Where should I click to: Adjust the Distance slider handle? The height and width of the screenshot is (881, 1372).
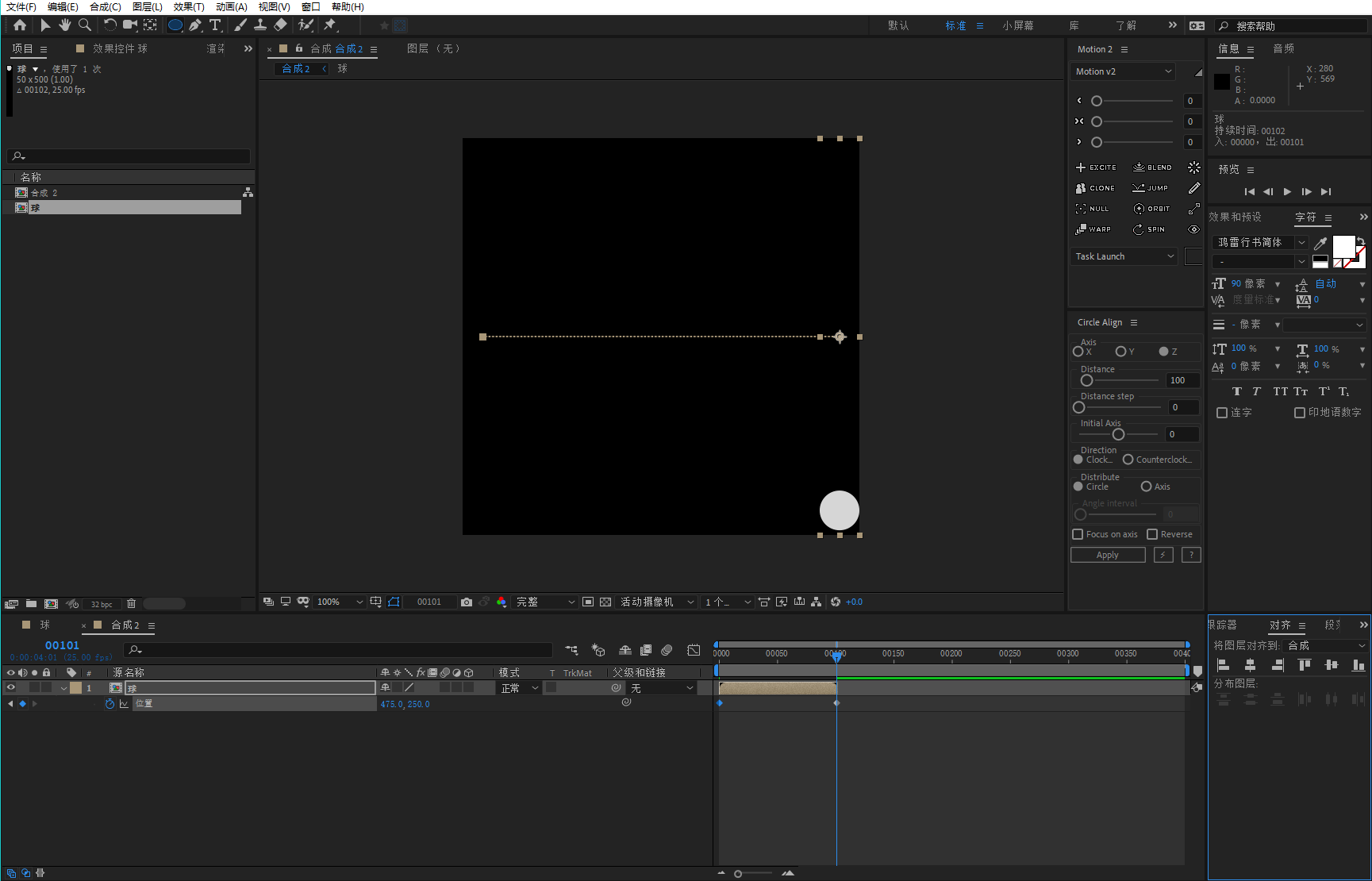1086,380
